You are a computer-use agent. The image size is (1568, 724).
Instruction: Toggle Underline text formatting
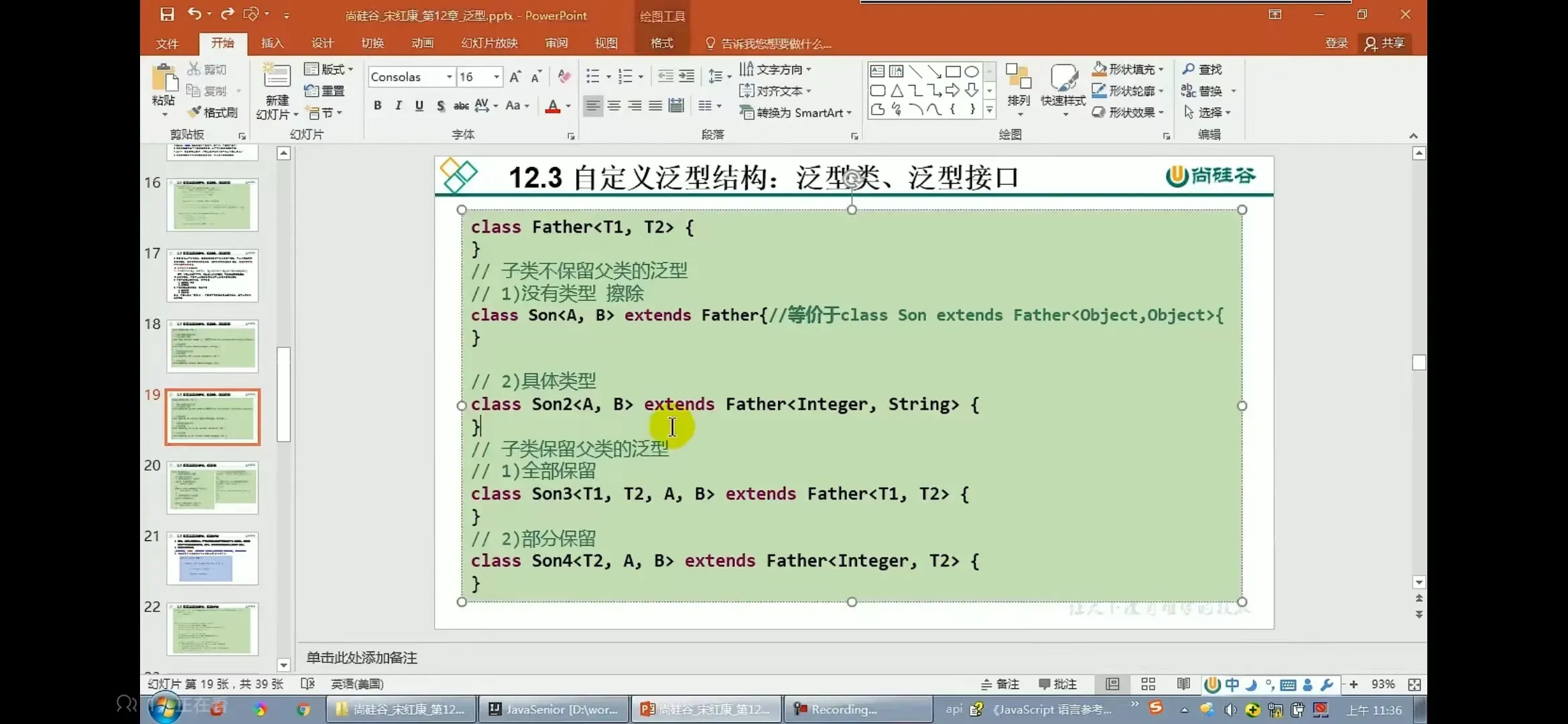pyautogui.click(x=419, y=106)
